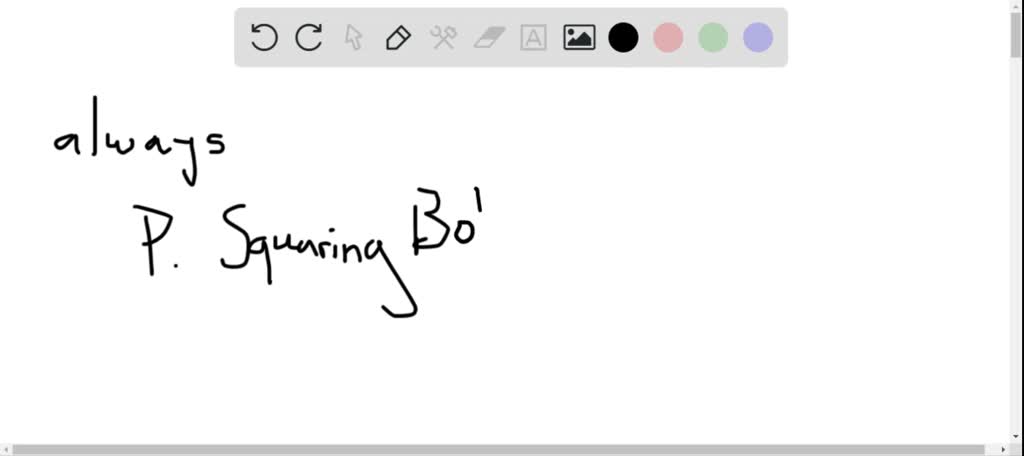The image size is (1024, 456).
Task: Switch ink color to pink
Action: (668, 38)
